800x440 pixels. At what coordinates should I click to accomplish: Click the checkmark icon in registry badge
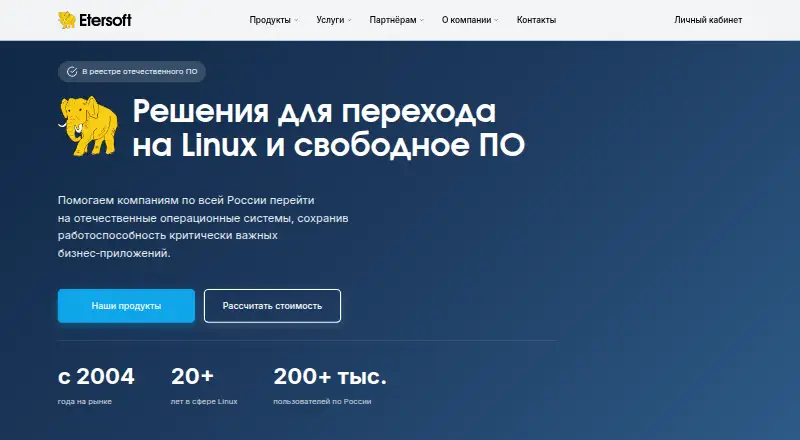click(x=72, y=71)
